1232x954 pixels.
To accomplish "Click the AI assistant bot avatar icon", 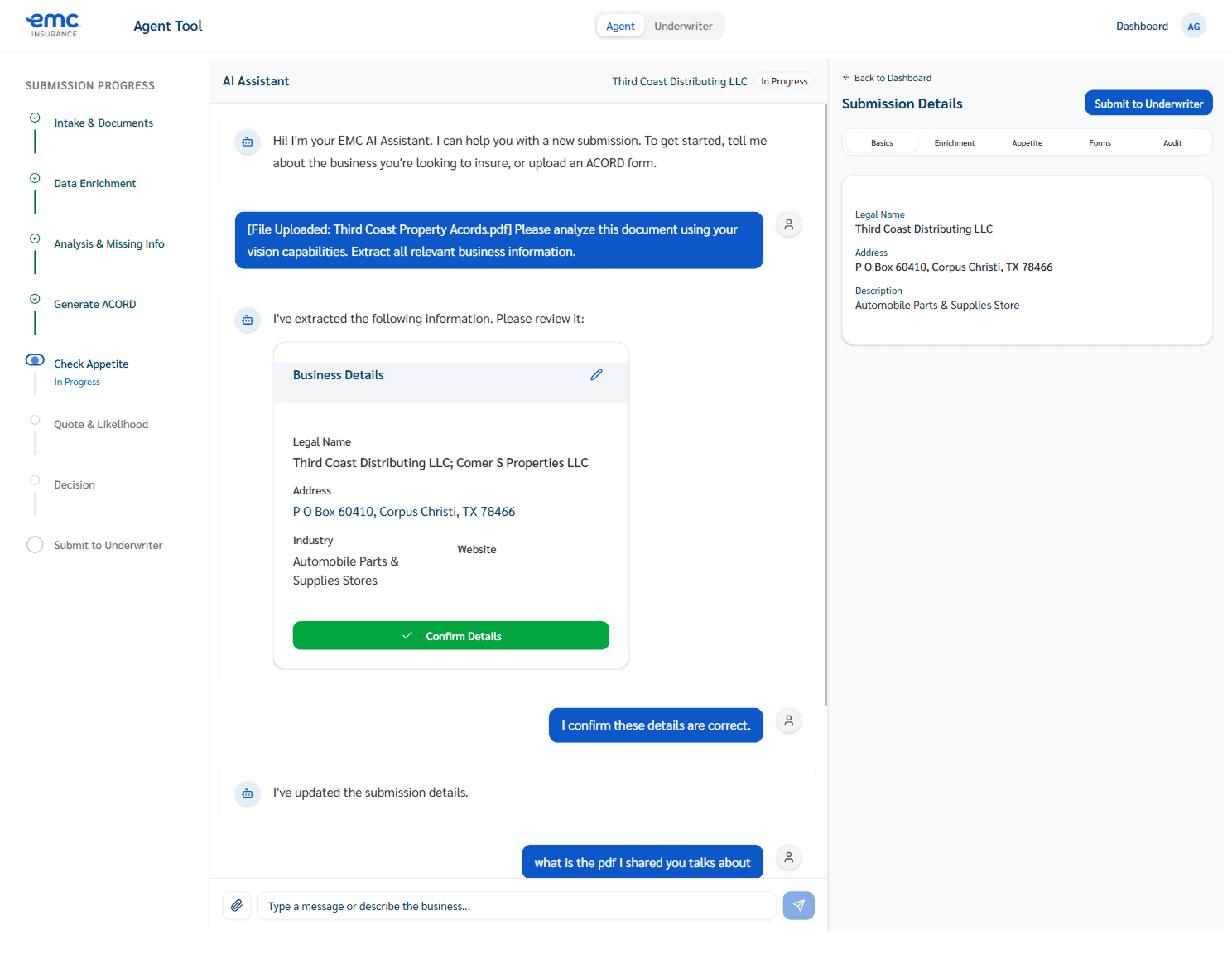I will pos(247,142).
